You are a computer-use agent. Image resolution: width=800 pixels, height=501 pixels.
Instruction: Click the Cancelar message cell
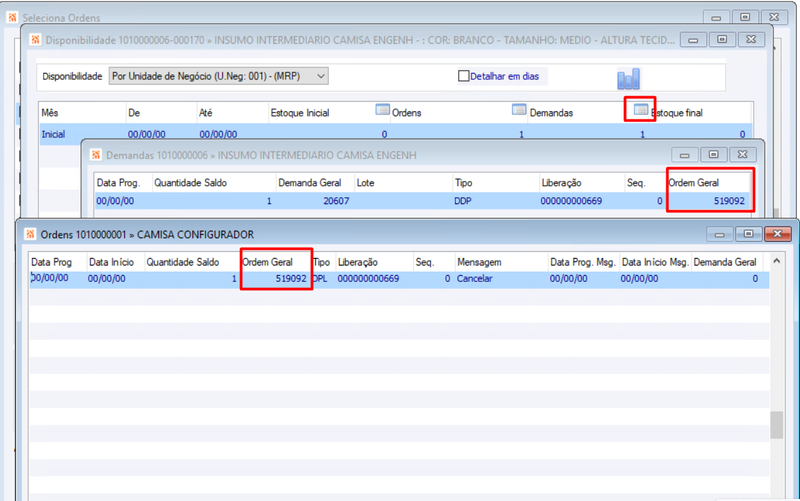[x=474, y=279]
